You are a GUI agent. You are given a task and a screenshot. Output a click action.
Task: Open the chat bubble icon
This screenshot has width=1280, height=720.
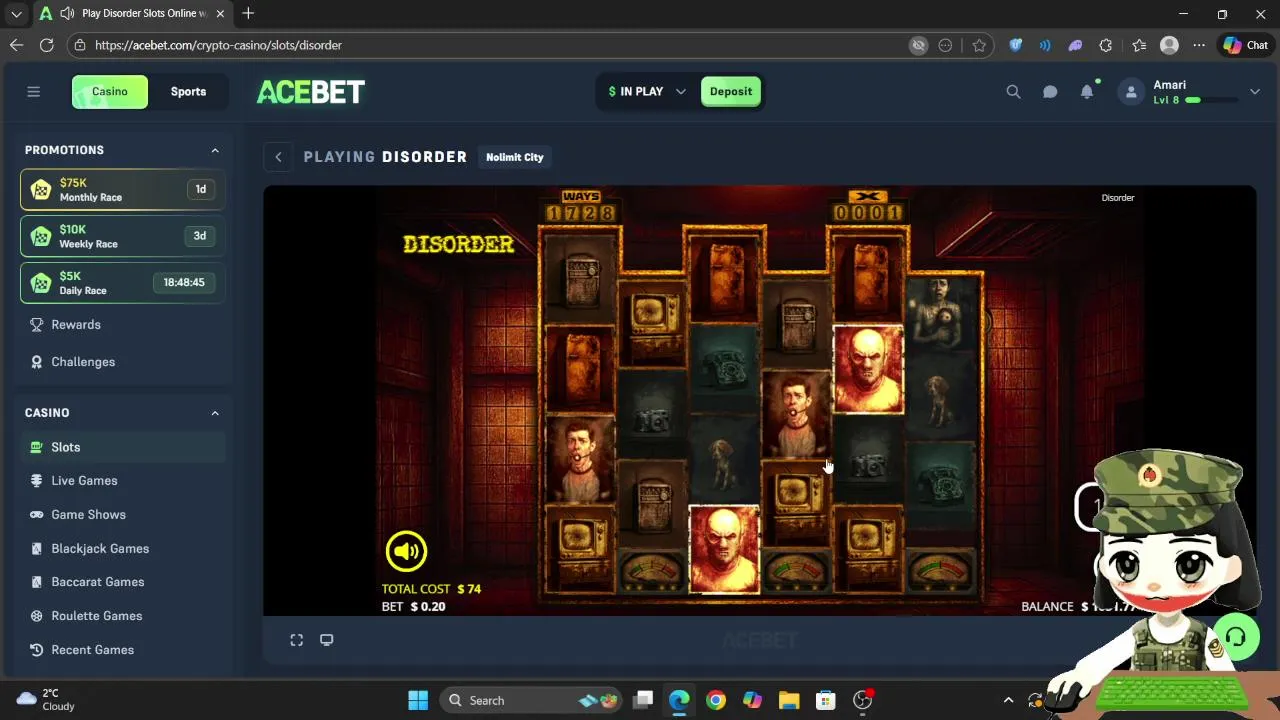pyautogui.click(x=1050, y=92)
